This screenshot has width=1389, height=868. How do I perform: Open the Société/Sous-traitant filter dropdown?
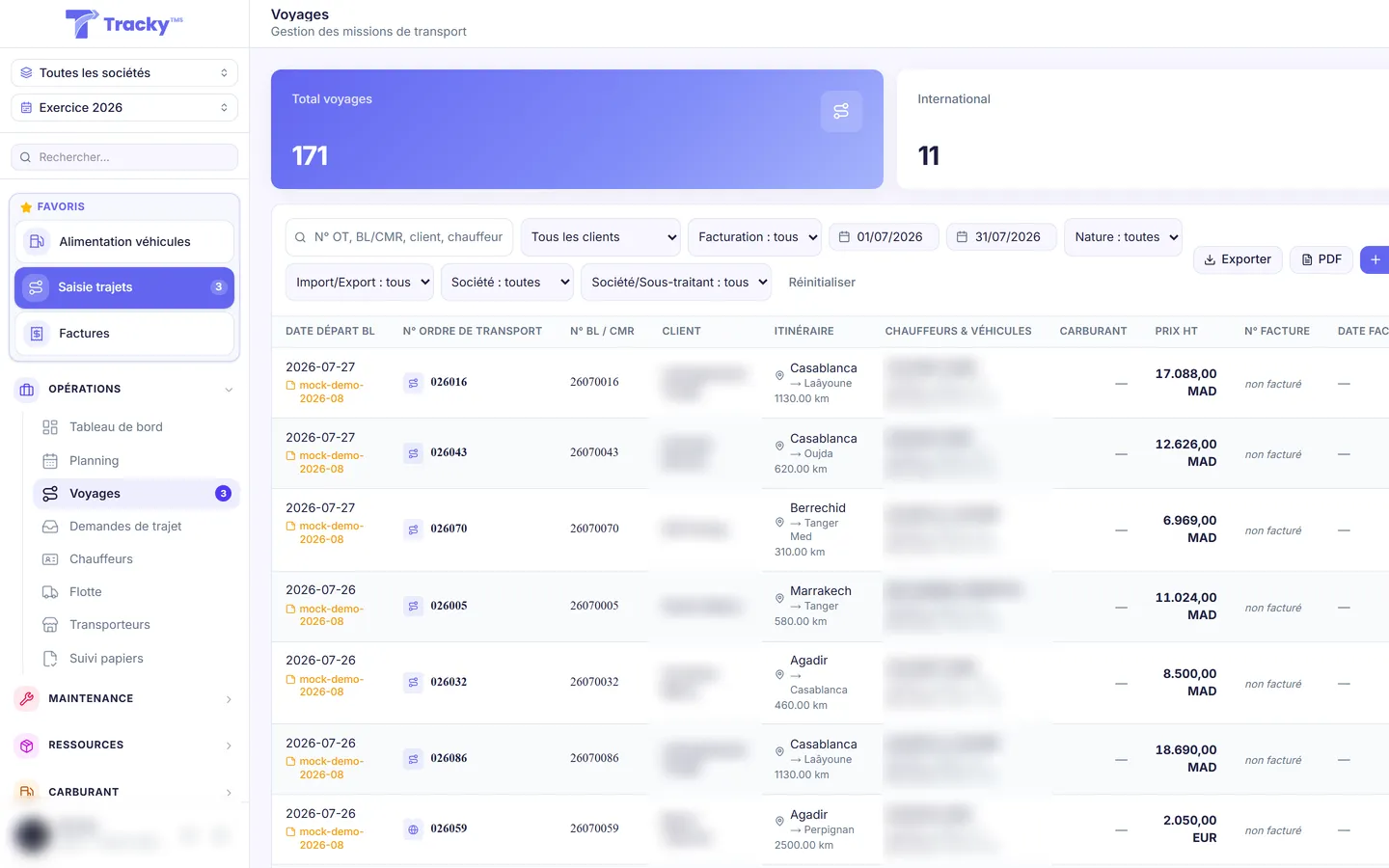pos(675,283)
